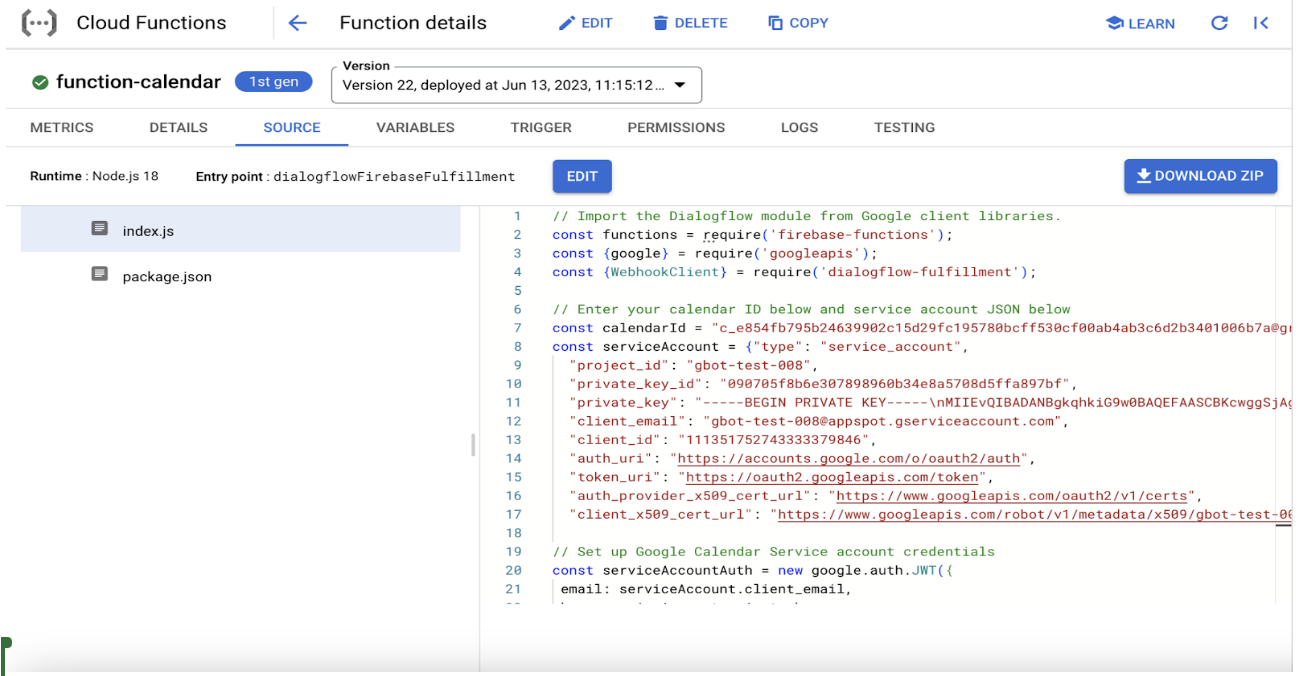
Task: Collapse the side panel with arrow icon
Action: [x=1261, y=23]
